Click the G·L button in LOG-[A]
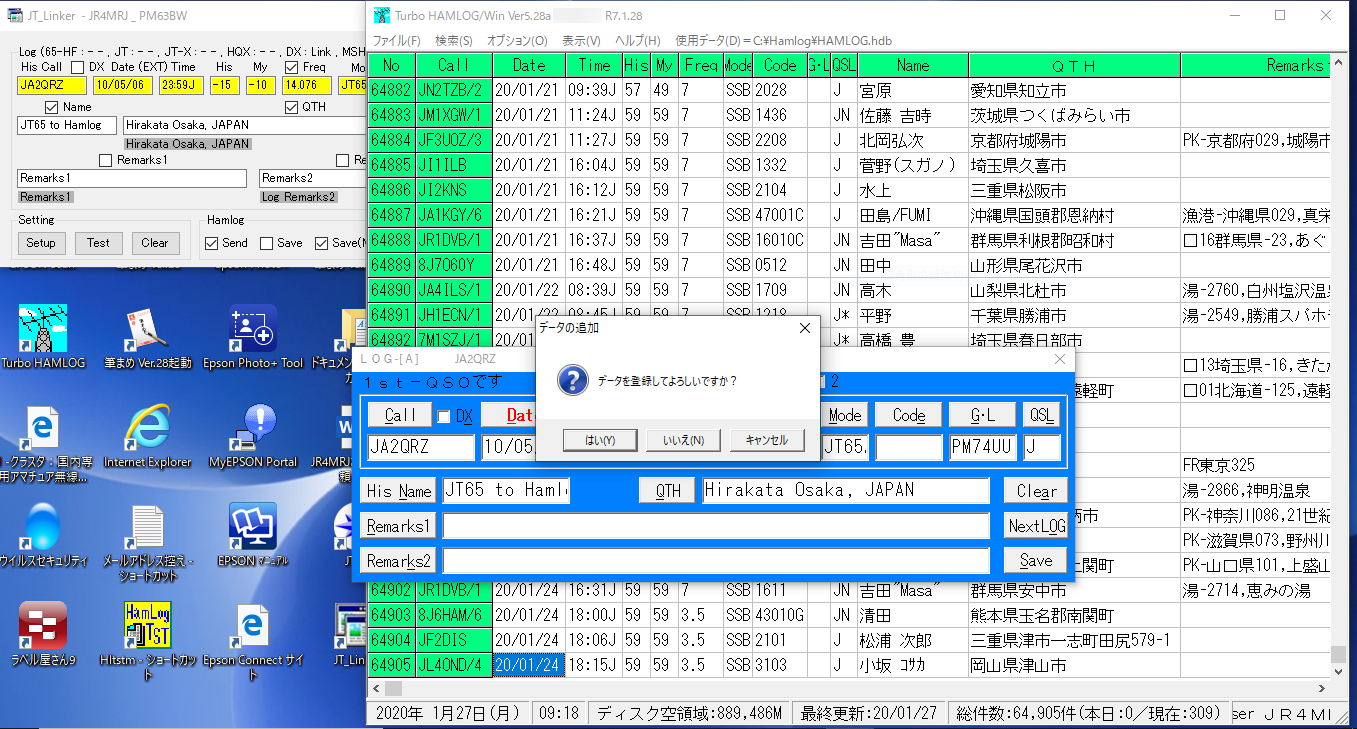This screenshot has height=729, width=1357. coord(983,415)
